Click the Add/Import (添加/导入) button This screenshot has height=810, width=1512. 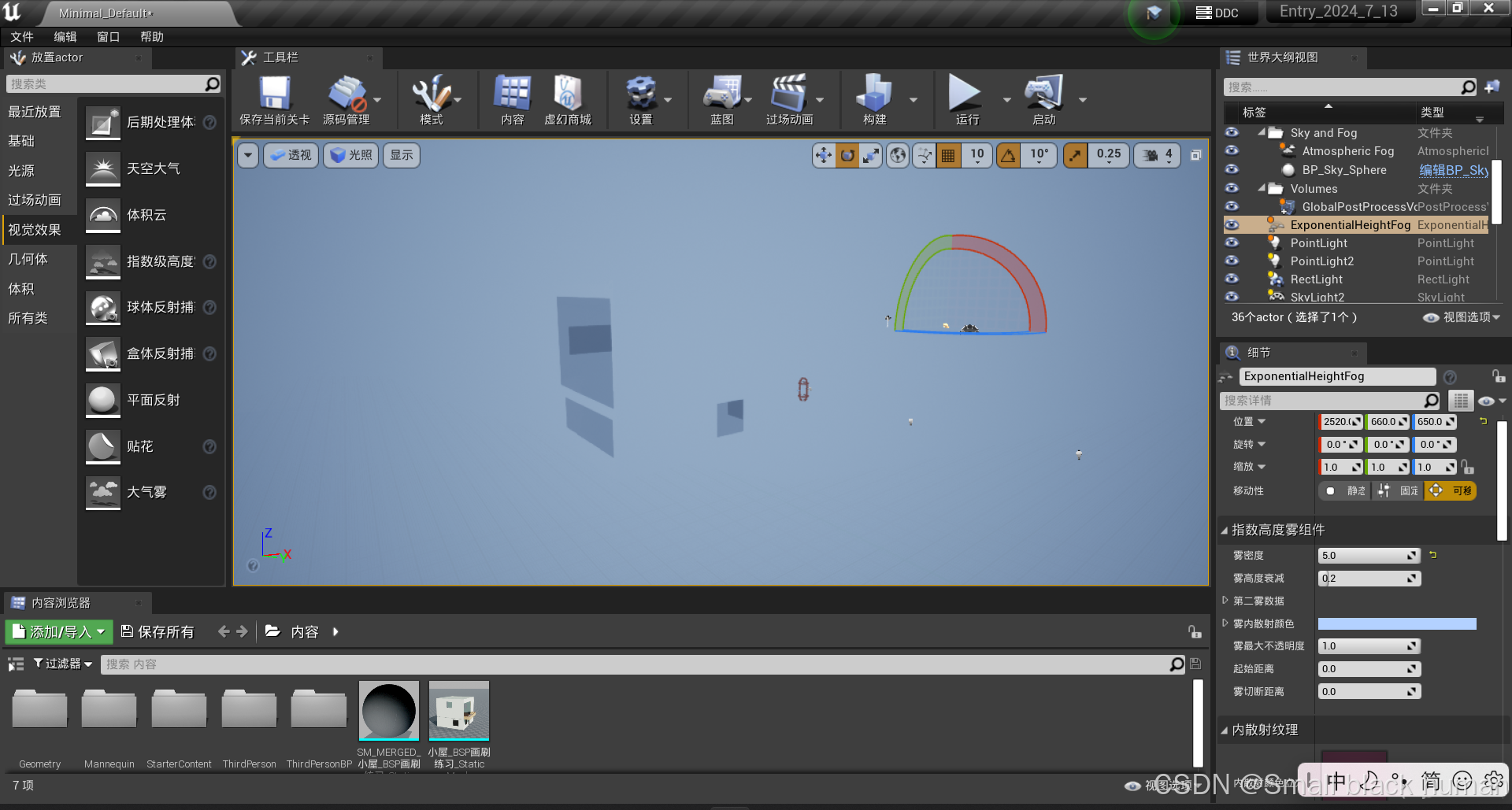59,631
